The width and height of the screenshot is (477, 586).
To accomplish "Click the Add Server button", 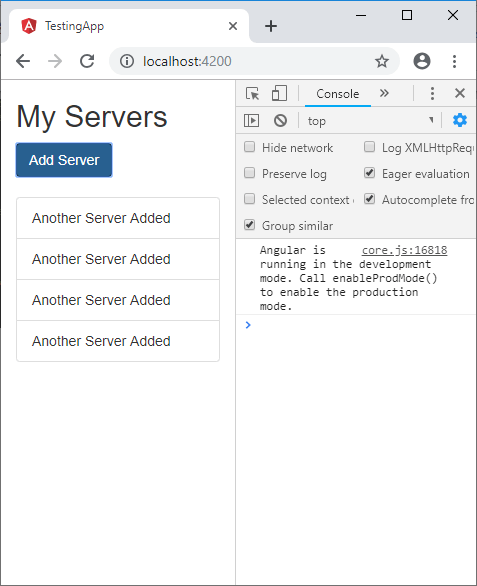I will pos(64,160).
